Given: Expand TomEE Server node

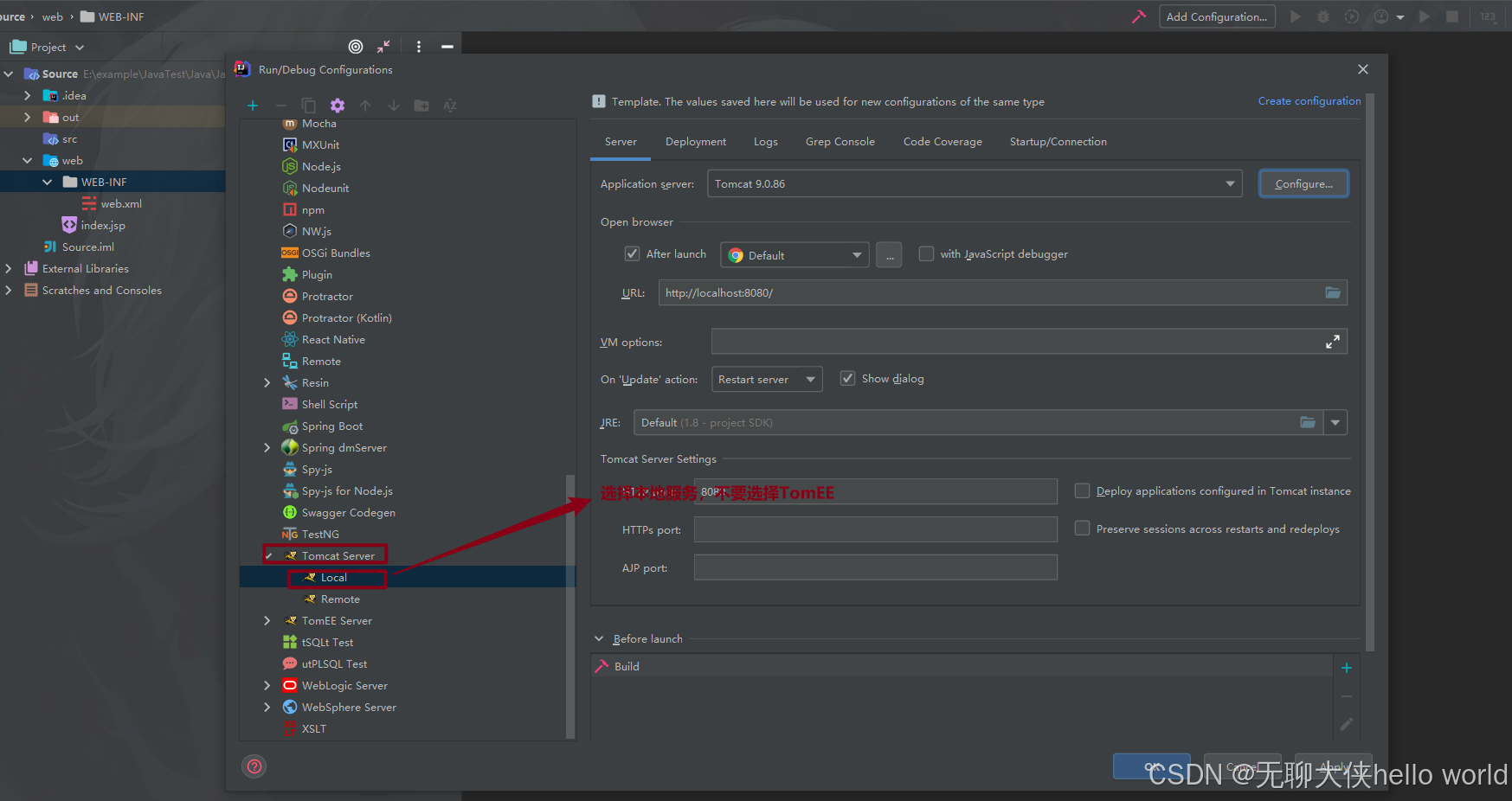Looking at the screenshot, I should pos(267,621).
